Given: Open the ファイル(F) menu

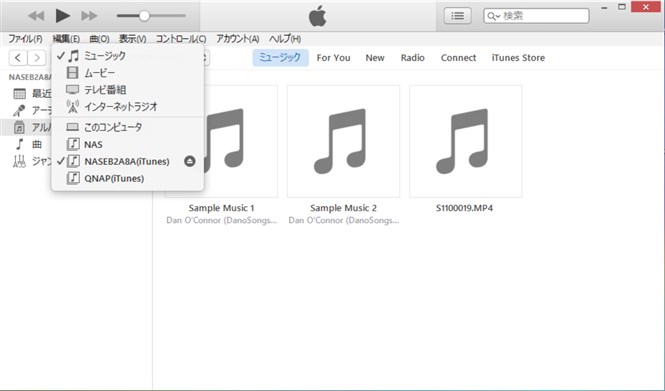Looking at the screenshot, I should (25, 39).
